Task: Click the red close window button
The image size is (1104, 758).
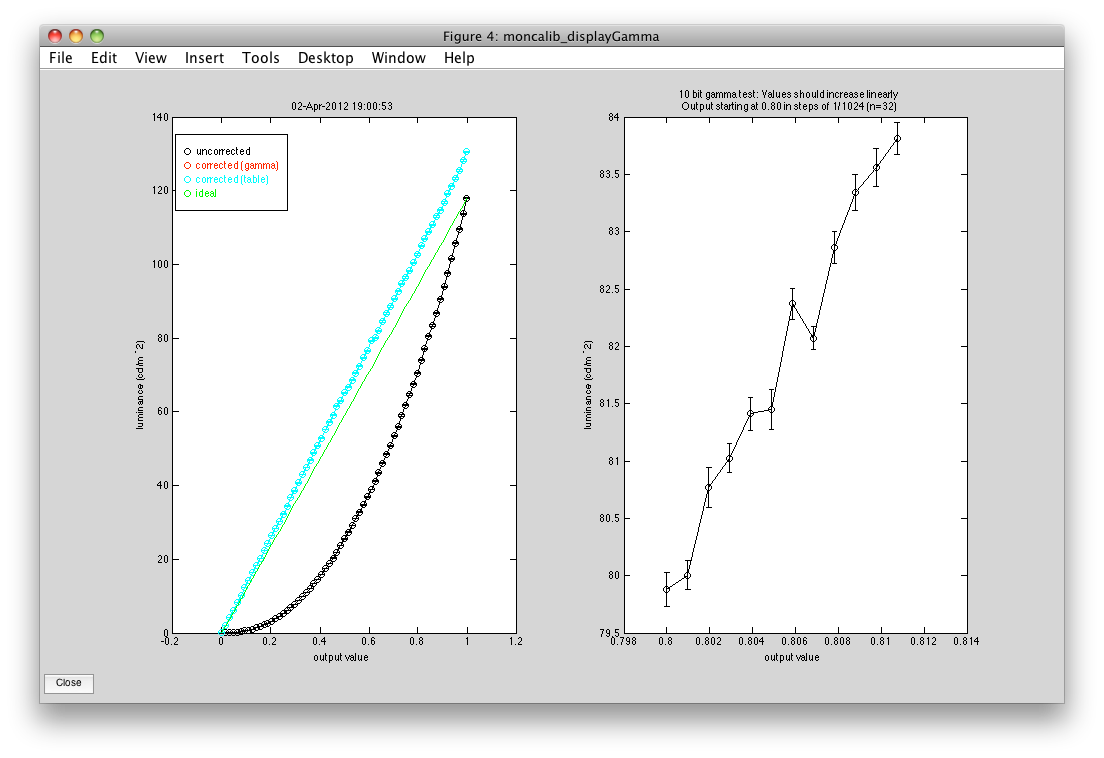Action: coord(55,36)
